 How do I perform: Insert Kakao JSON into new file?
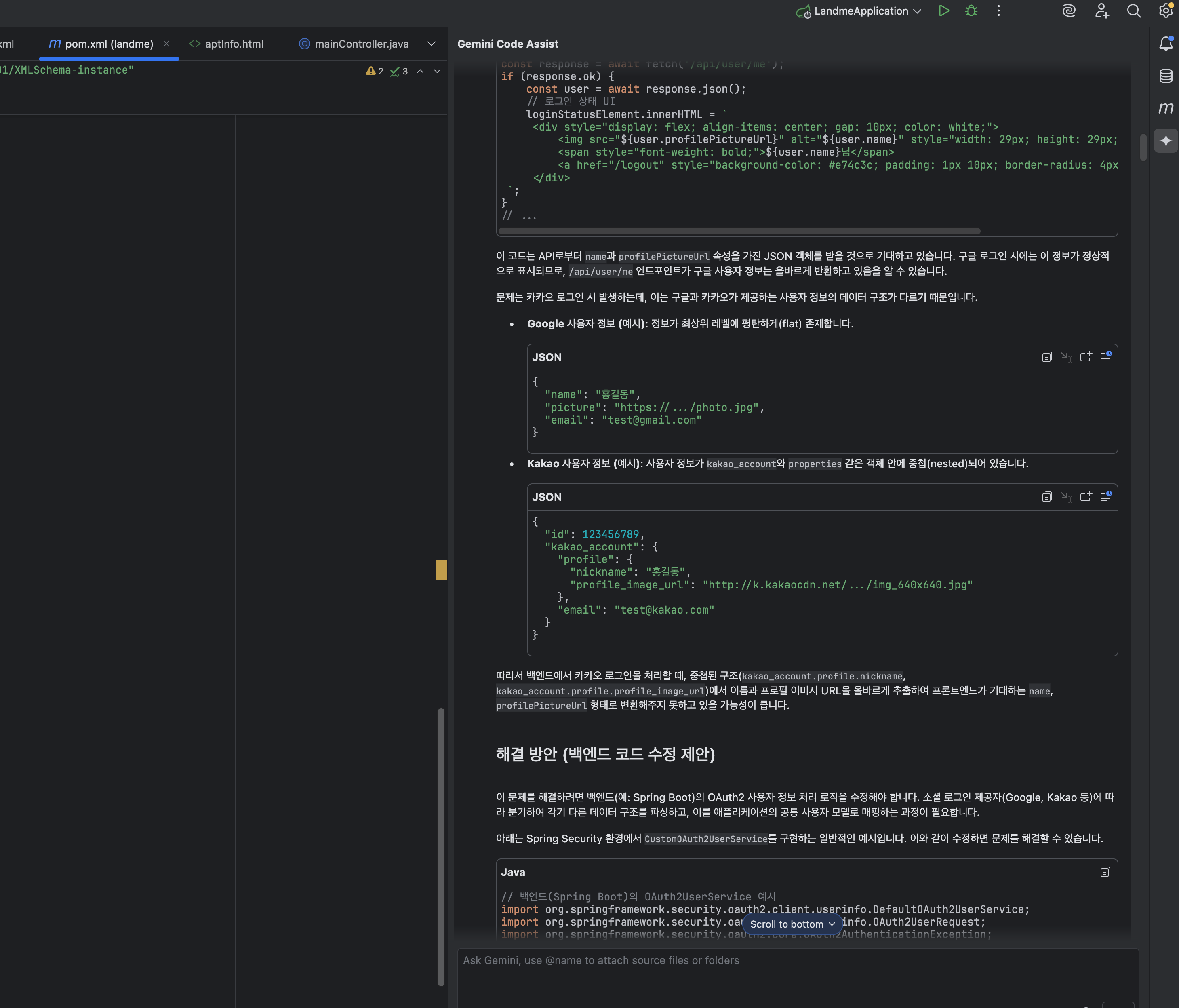coord(1086,497)
